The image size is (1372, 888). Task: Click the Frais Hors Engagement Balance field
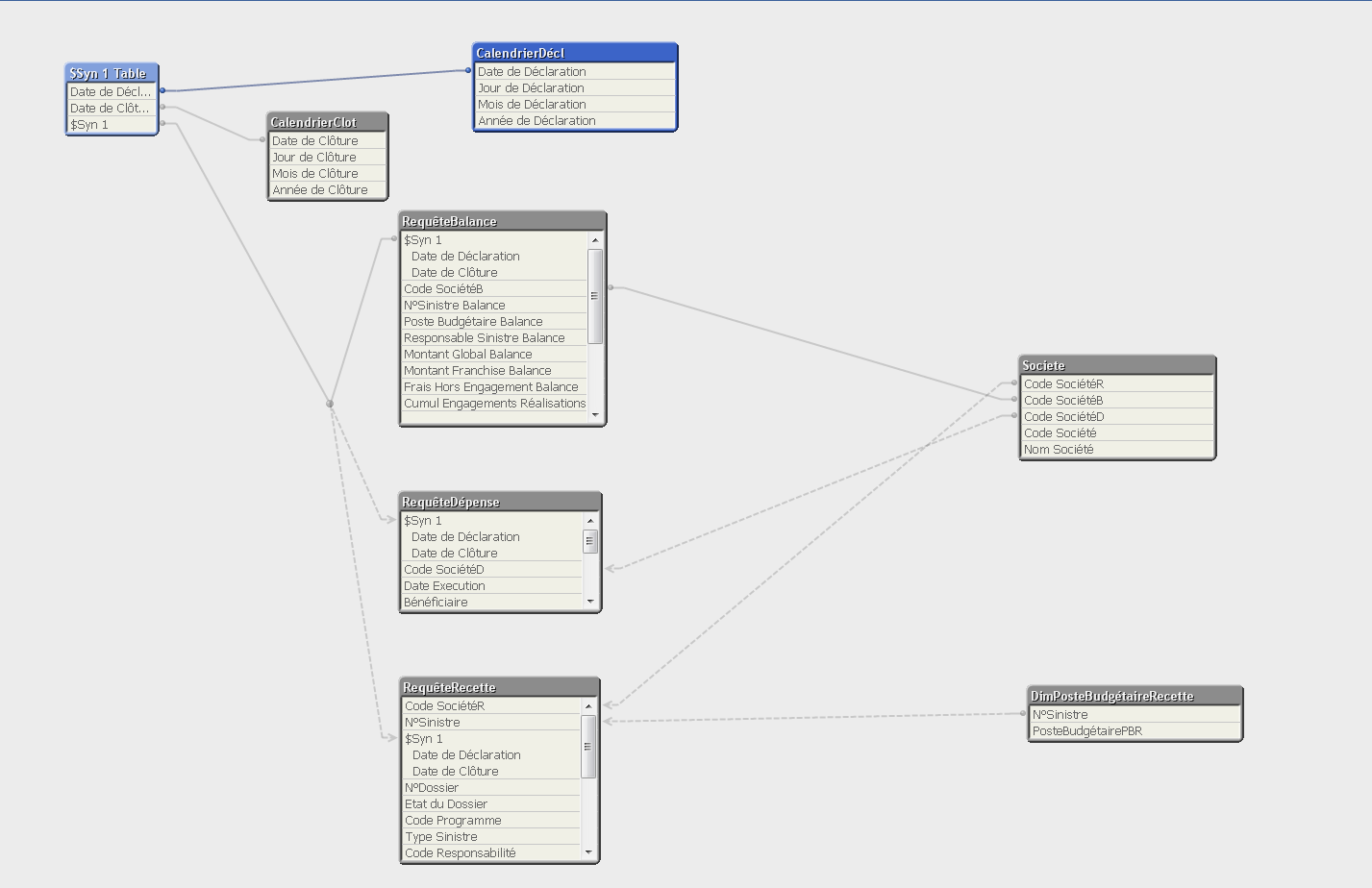pyautogui.click(x=494, y=386)
